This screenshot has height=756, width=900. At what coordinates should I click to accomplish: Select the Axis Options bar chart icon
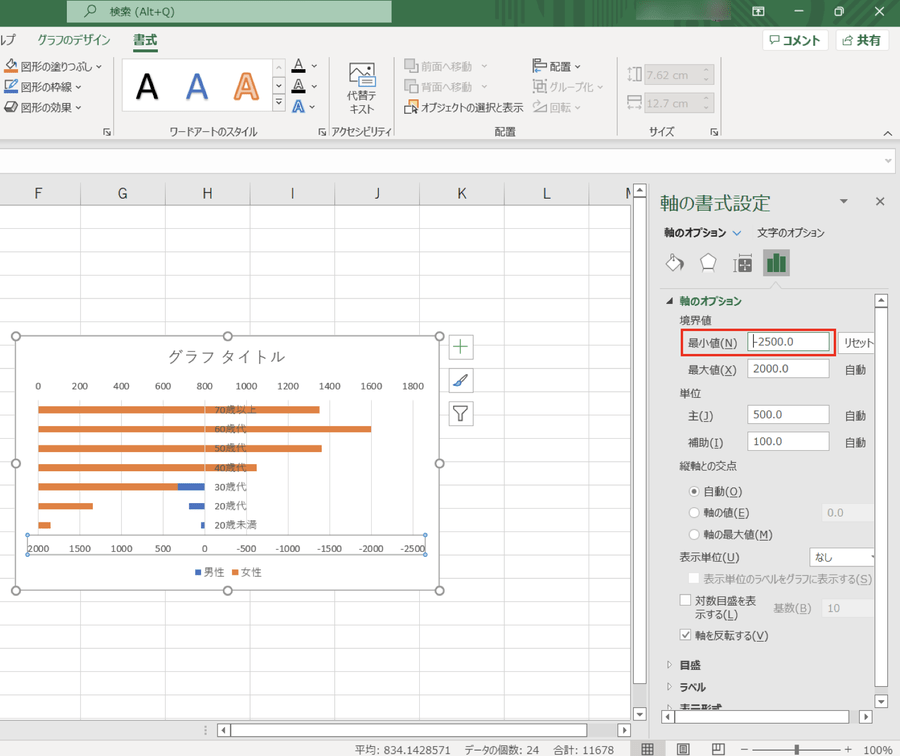click(776, 263)
